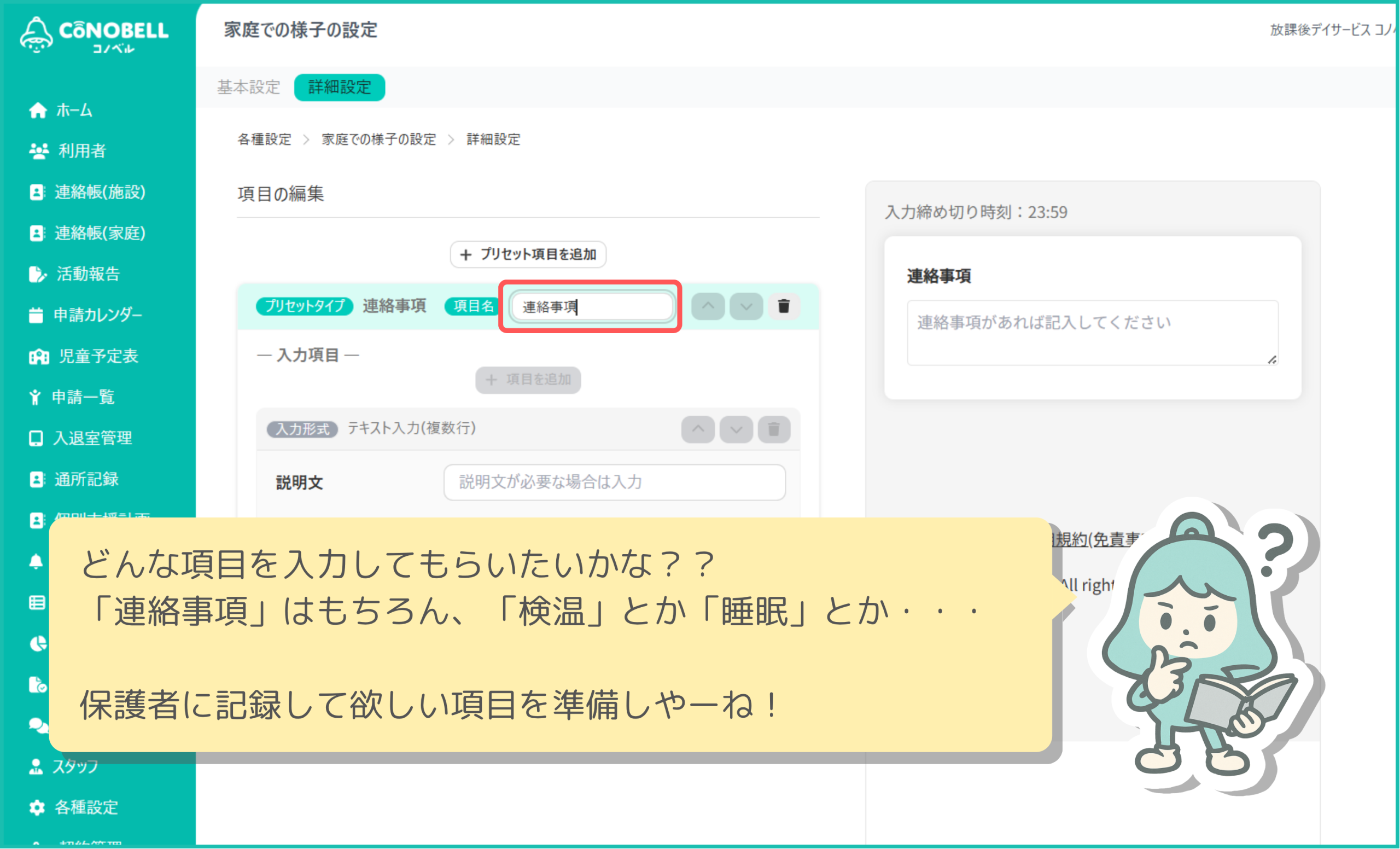
Task: Delete 連絡事項 preset item with the trash icon
Action: [x=784, y=306]
